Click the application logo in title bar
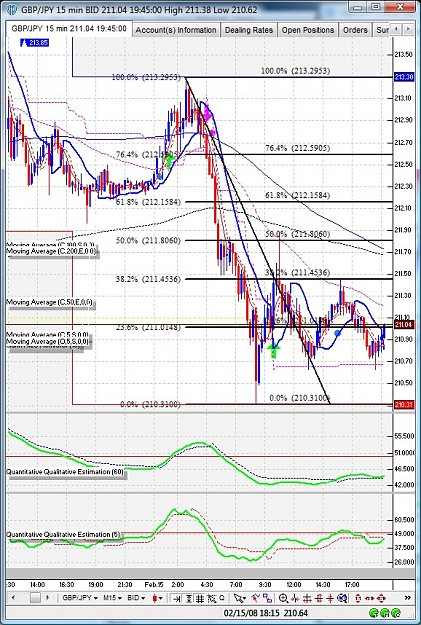 pos(12,8)
